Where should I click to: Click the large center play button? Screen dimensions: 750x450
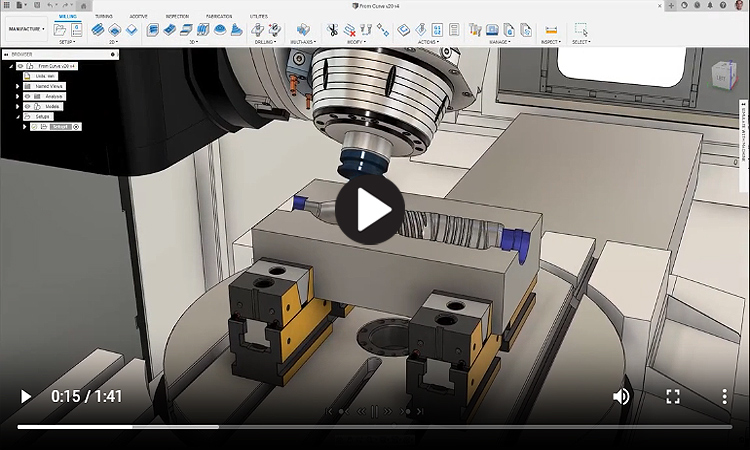(x=370, y=209)
